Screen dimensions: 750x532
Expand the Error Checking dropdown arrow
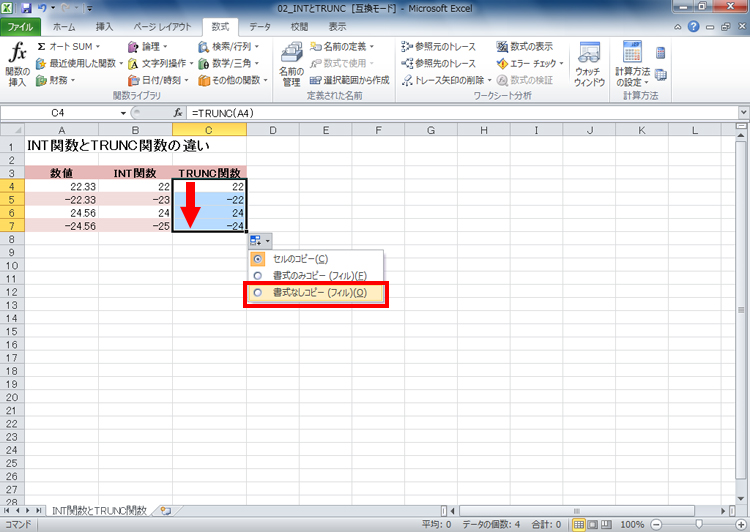(x=561, y=63)
